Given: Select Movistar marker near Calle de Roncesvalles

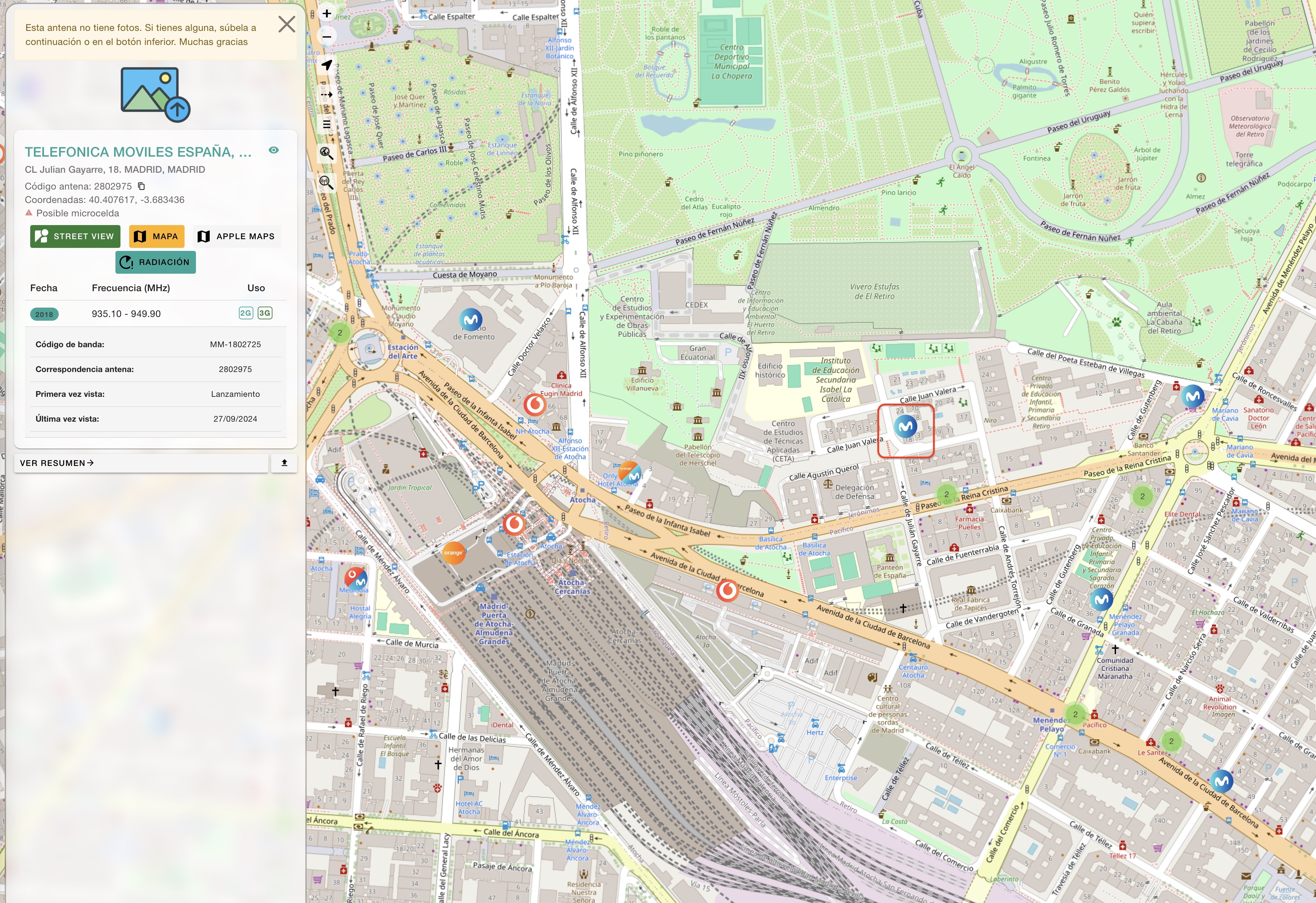Looking at the screenshot, I should point(1193,396).
